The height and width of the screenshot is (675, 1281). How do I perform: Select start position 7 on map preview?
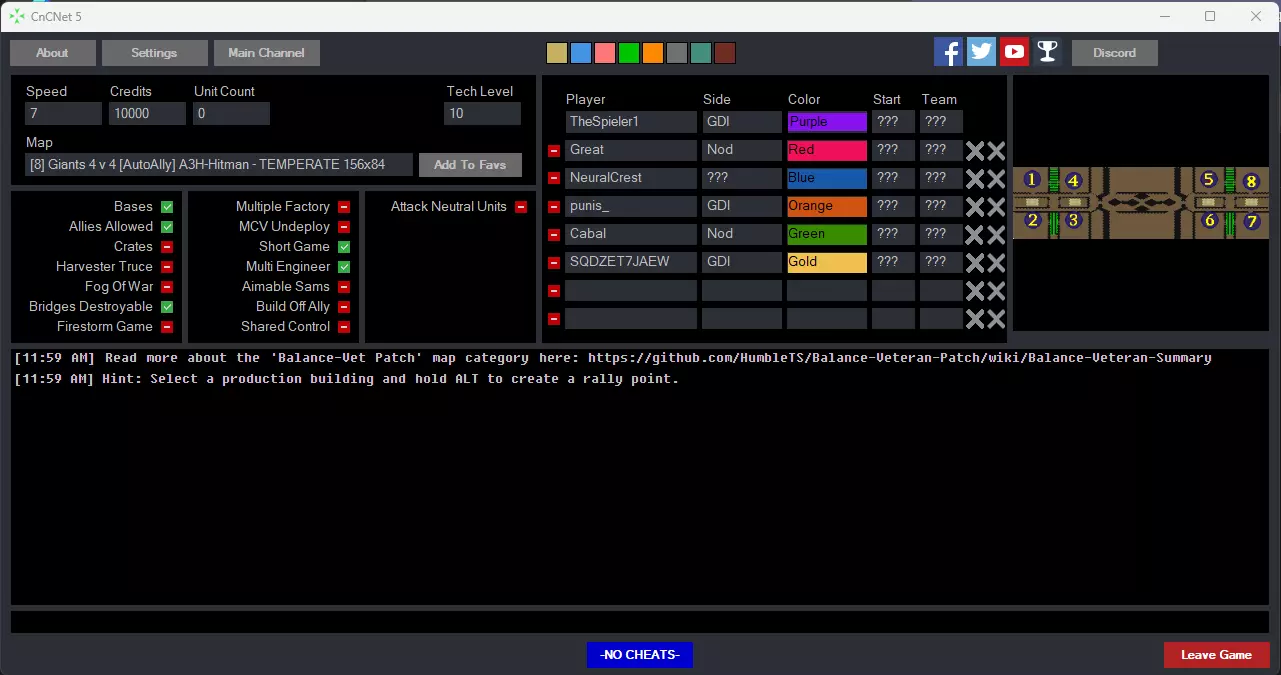[1251, 221]
